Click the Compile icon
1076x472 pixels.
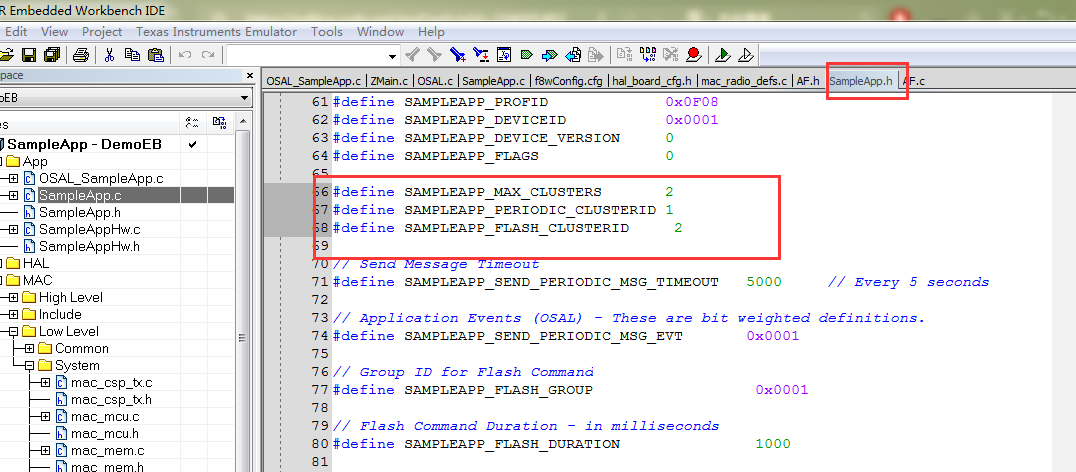(x=624, y=55)
